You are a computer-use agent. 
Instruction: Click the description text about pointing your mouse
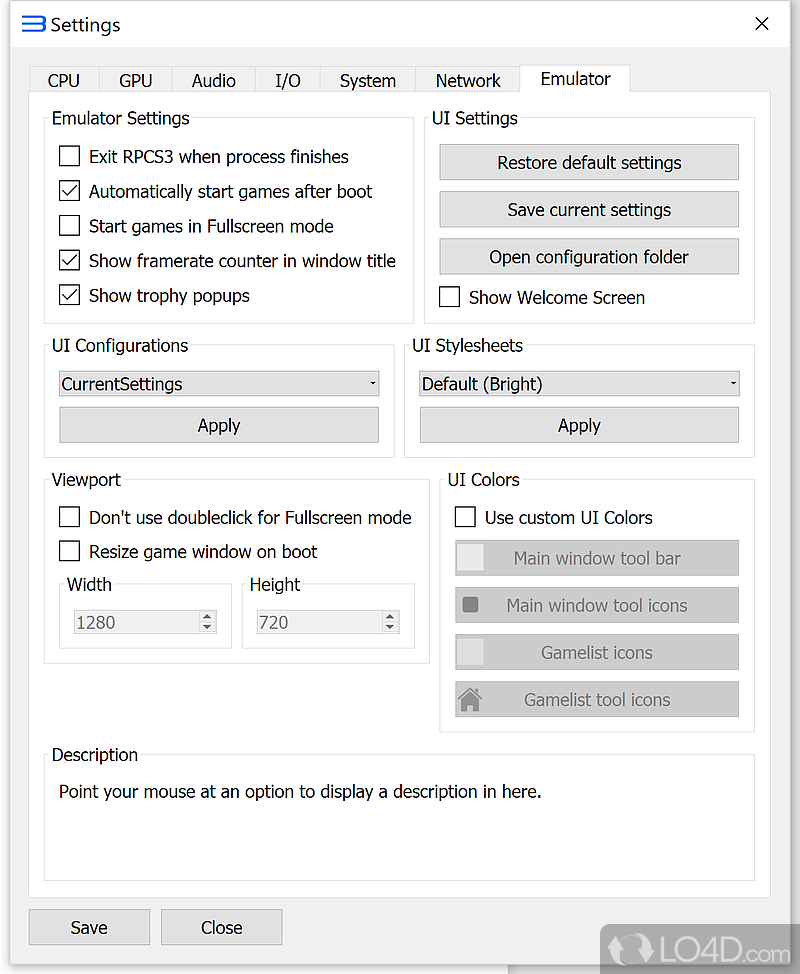[x=300, y=791]
